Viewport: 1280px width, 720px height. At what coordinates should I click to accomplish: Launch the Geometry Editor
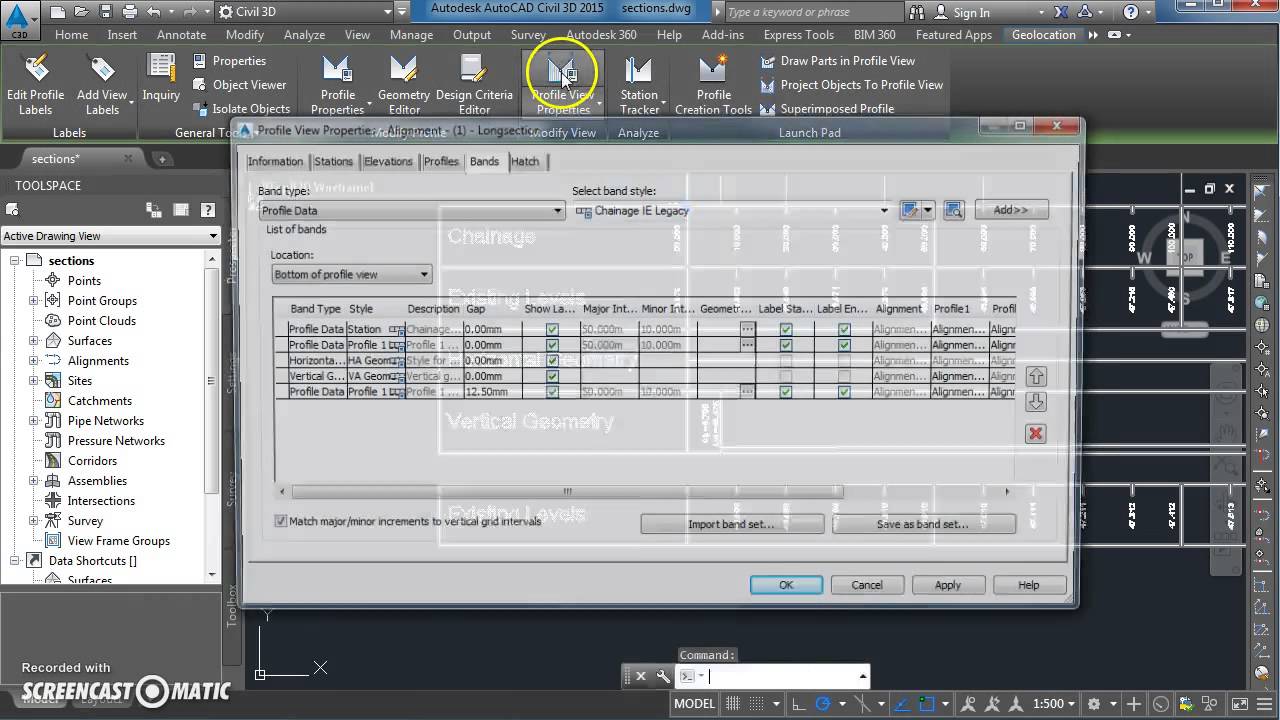(404, 84)
